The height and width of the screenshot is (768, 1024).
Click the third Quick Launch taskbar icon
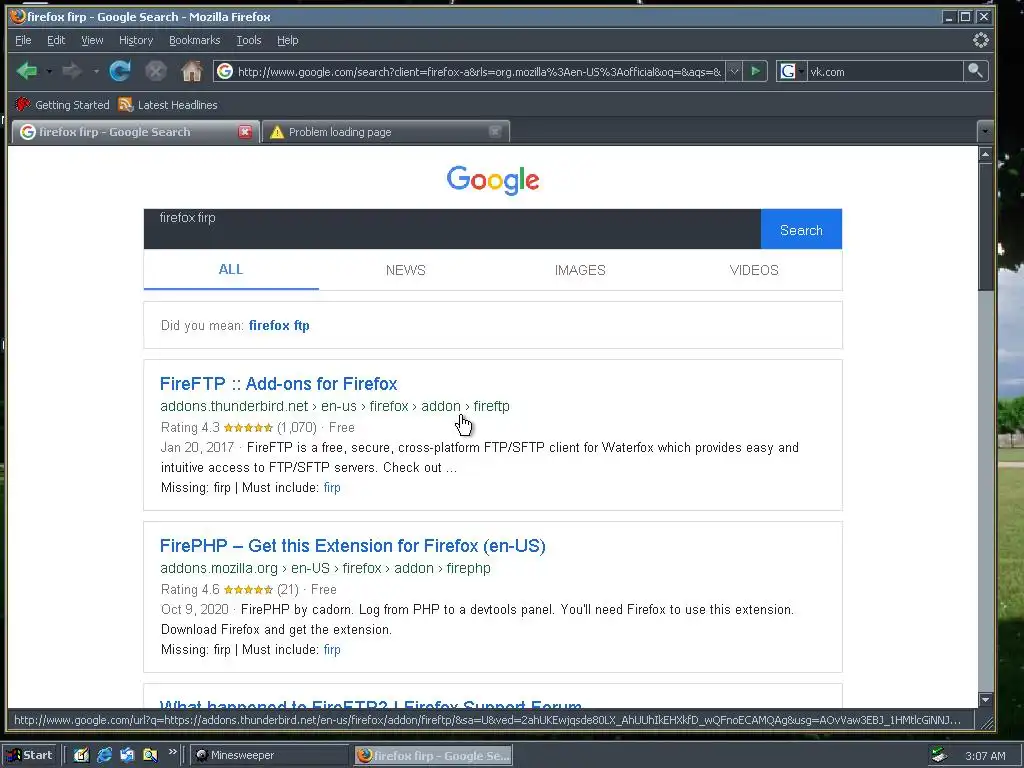[127, 755]
